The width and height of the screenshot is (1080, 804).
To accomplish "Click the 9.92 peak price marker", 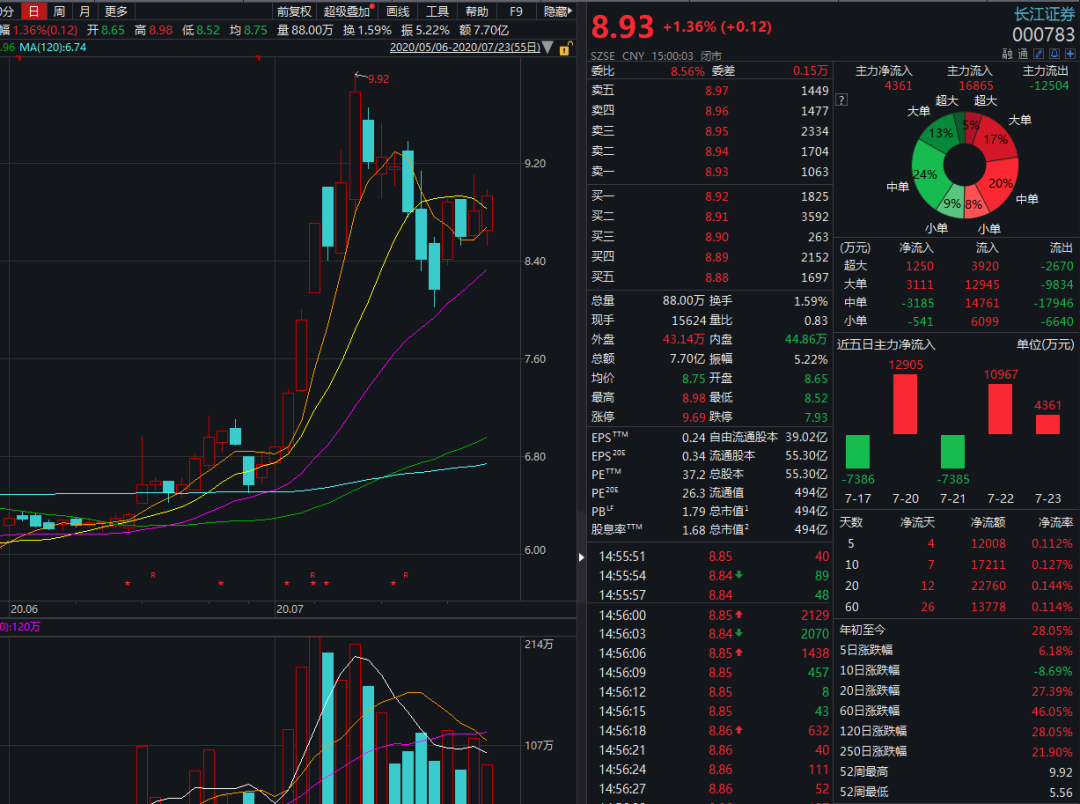I will coord(377,78).
